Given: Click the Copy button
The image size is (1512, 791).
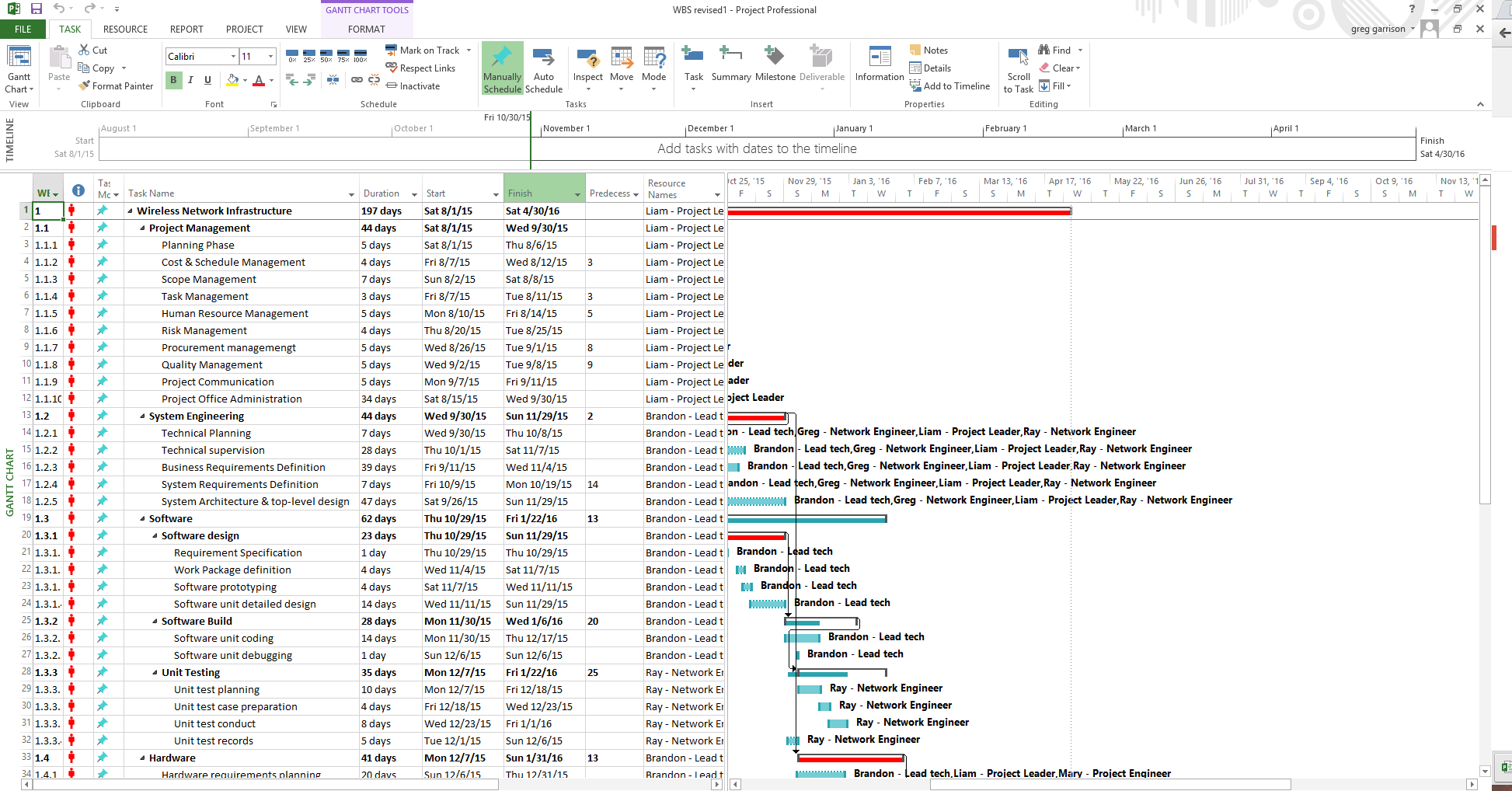Looking at the screenshot, I should pyautogui.click(x=96, y=68).
